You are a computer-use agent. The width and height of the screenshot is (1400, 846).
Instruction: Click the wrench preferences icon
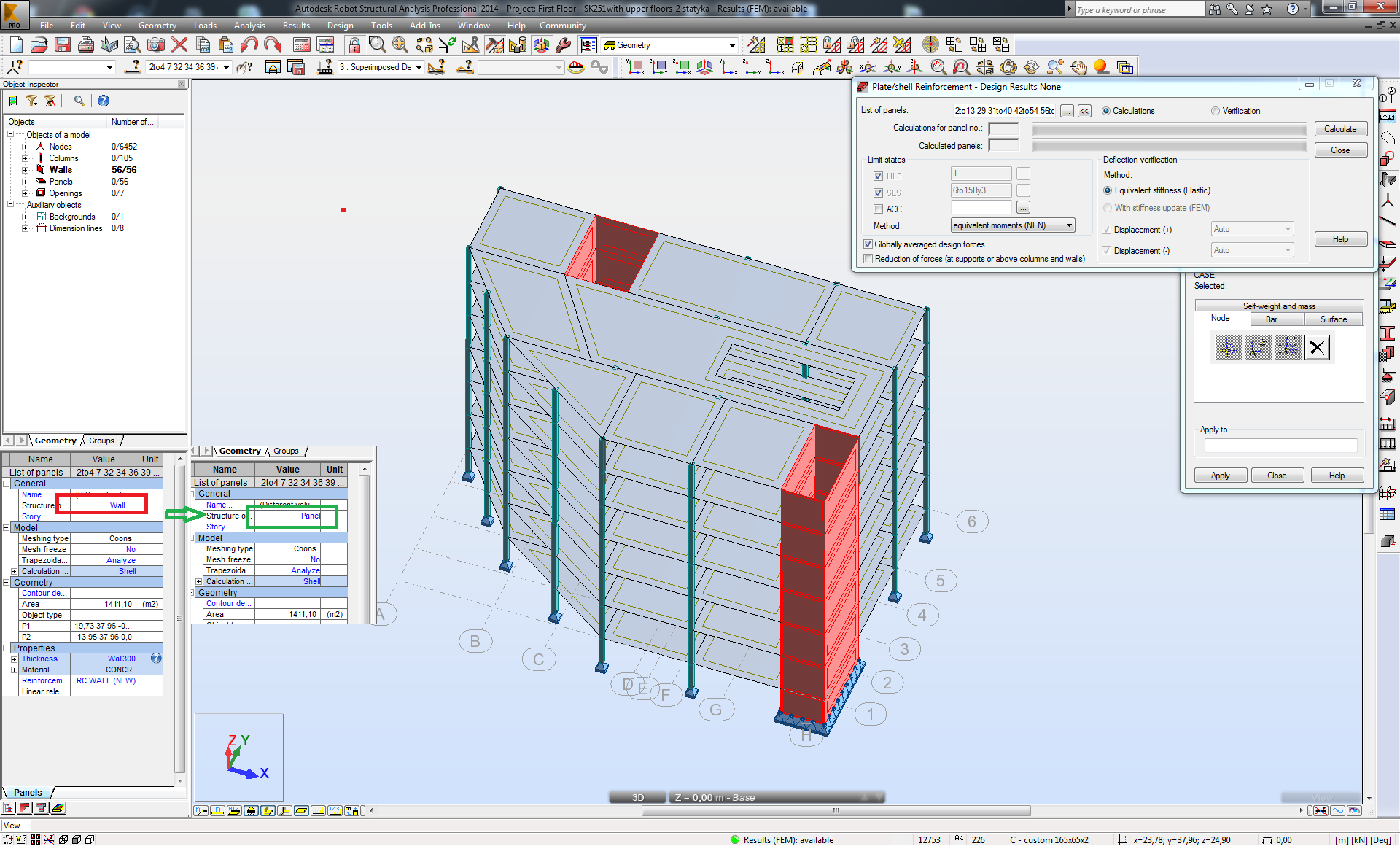(x=563, y=45)
